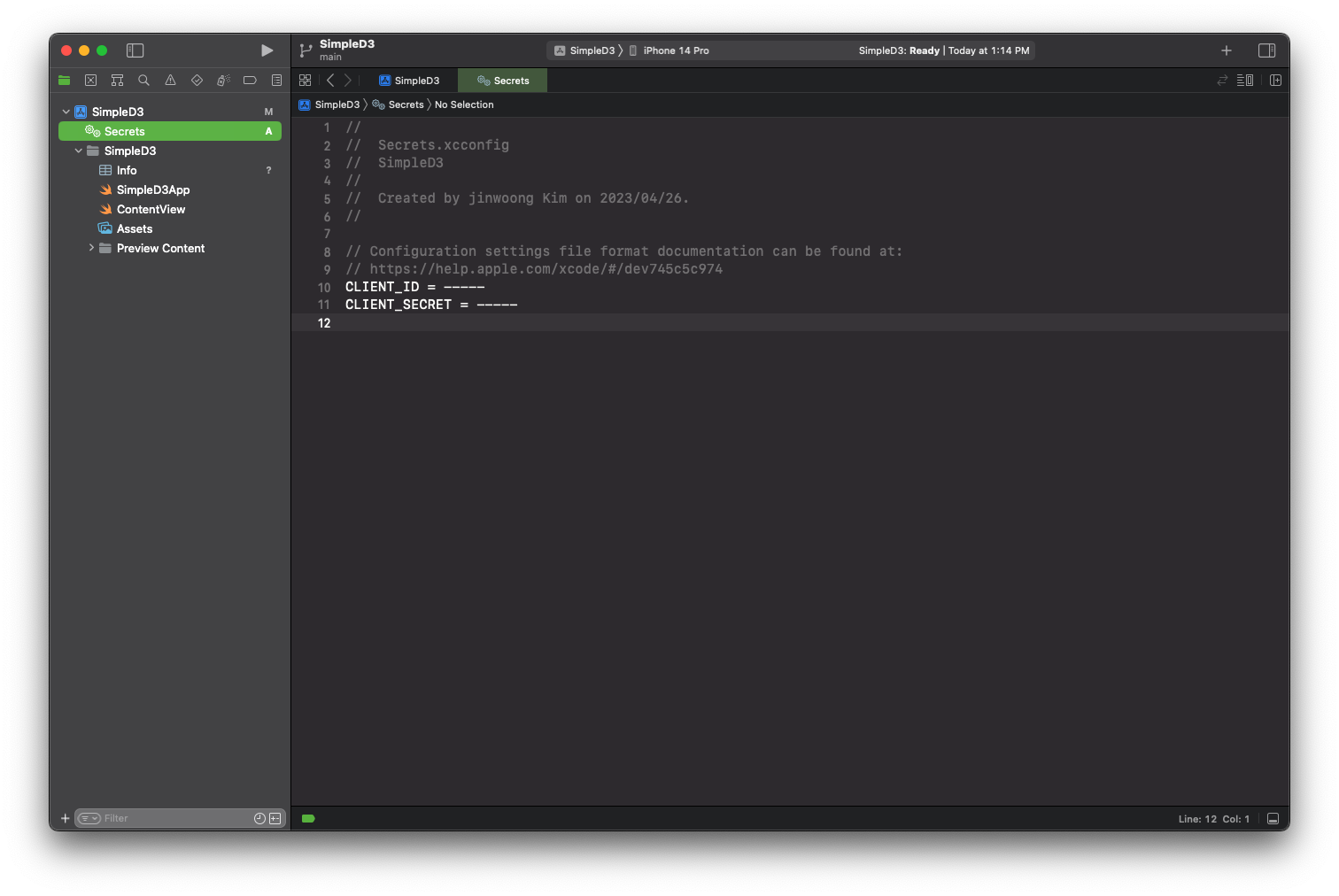Focus the navigator Filter field
Image resolution: width=1339 pixels, height=896 pixels.
[x=180, y=818]
